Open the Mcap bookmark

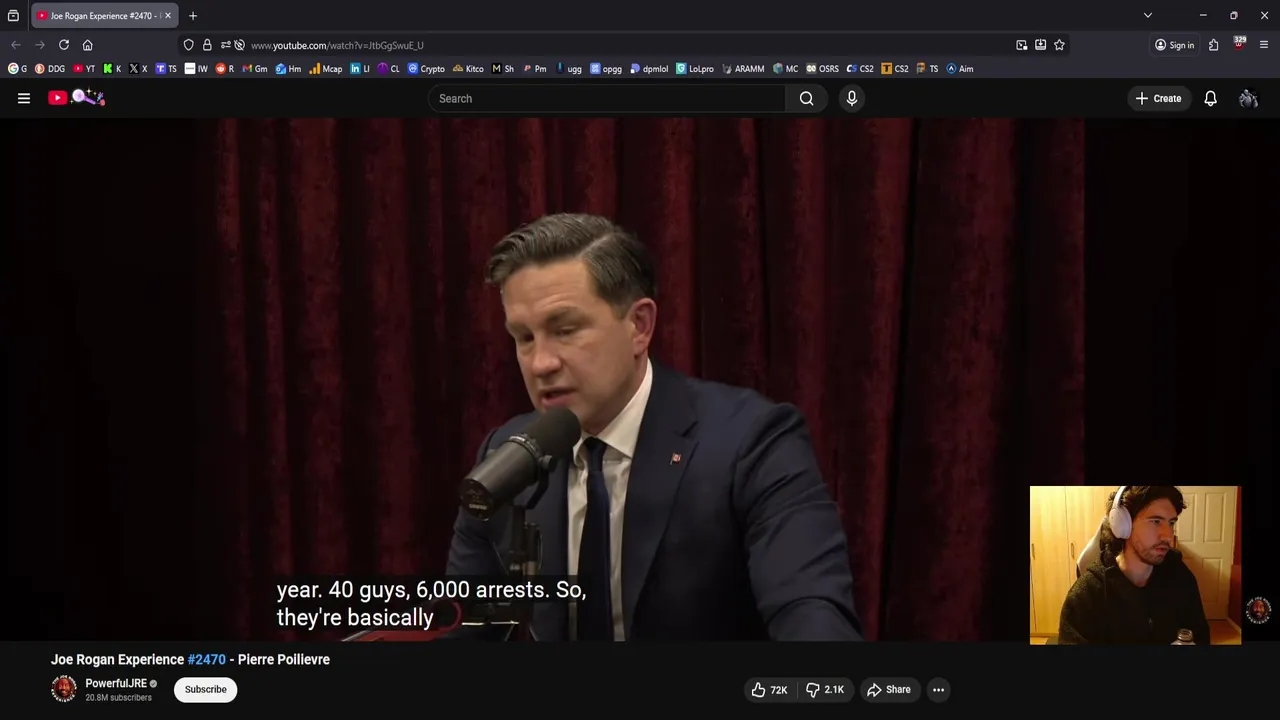pyautogui.click(x=326, y=69)
